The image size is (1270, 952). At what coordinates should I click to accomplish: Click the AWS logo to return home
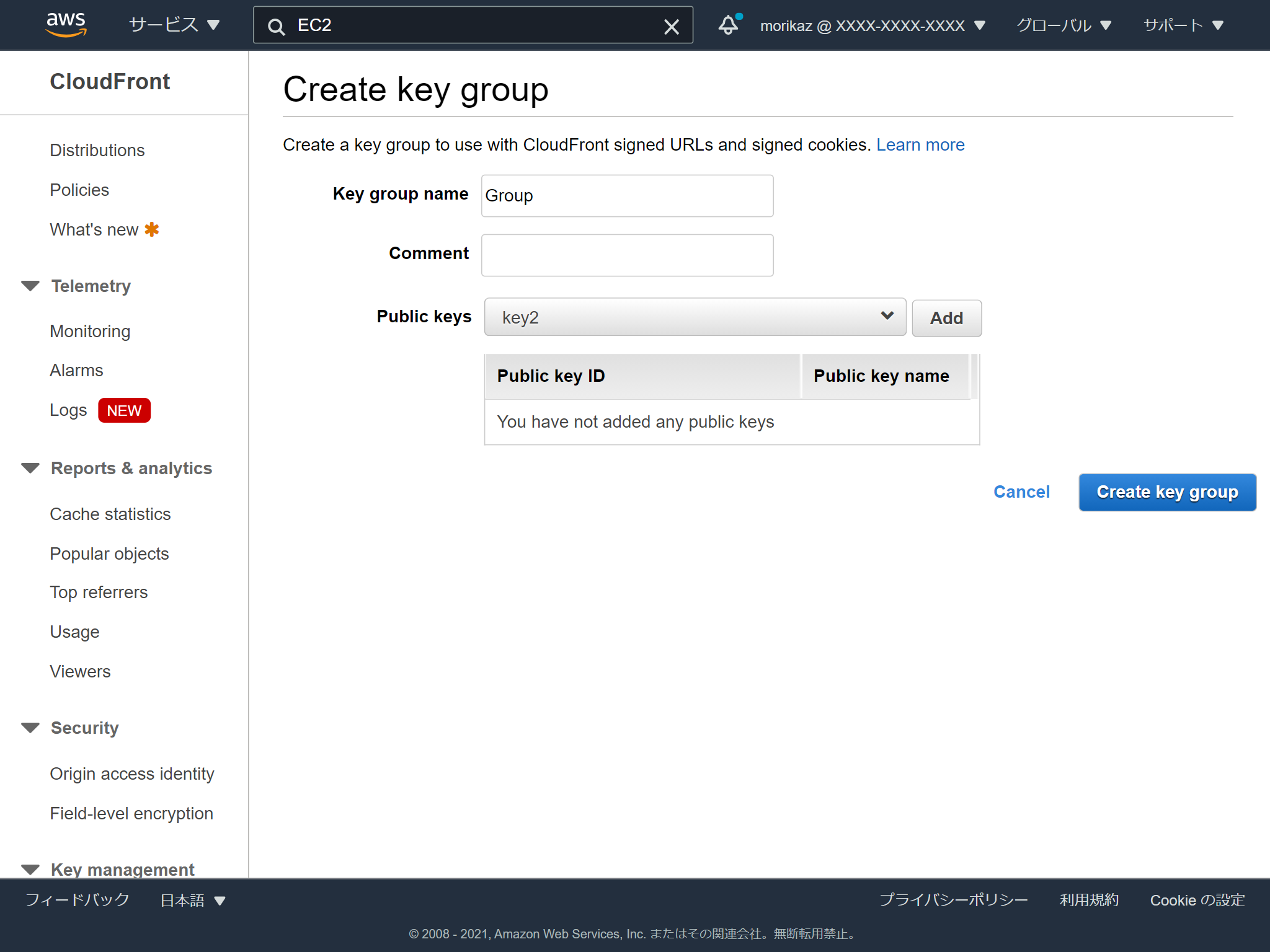(66, 24)
